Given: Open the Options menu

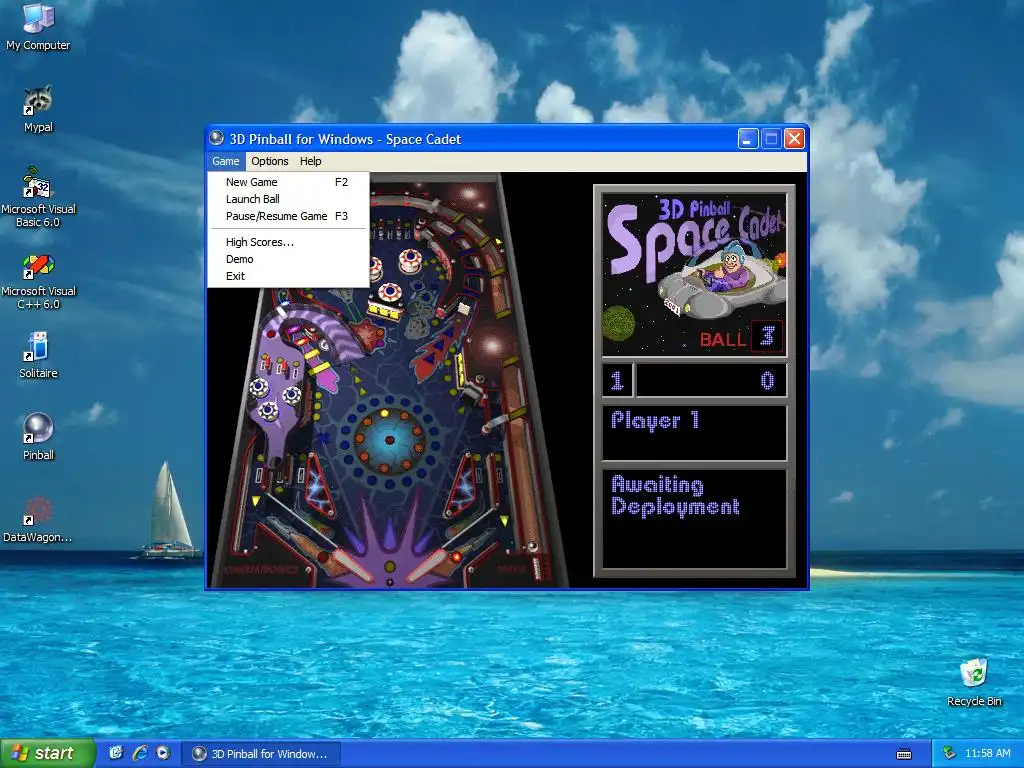Looking at the screenshot, I should point(270,161).
